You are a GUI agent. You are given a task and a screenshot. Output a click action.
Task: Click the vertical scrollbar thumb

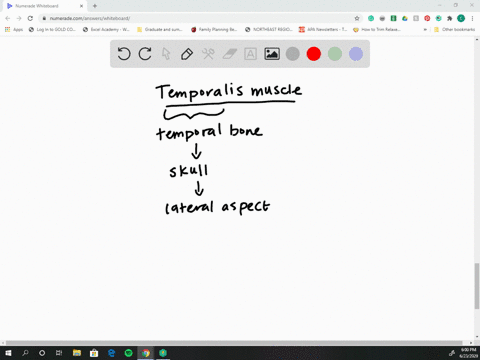pos(477,286)
